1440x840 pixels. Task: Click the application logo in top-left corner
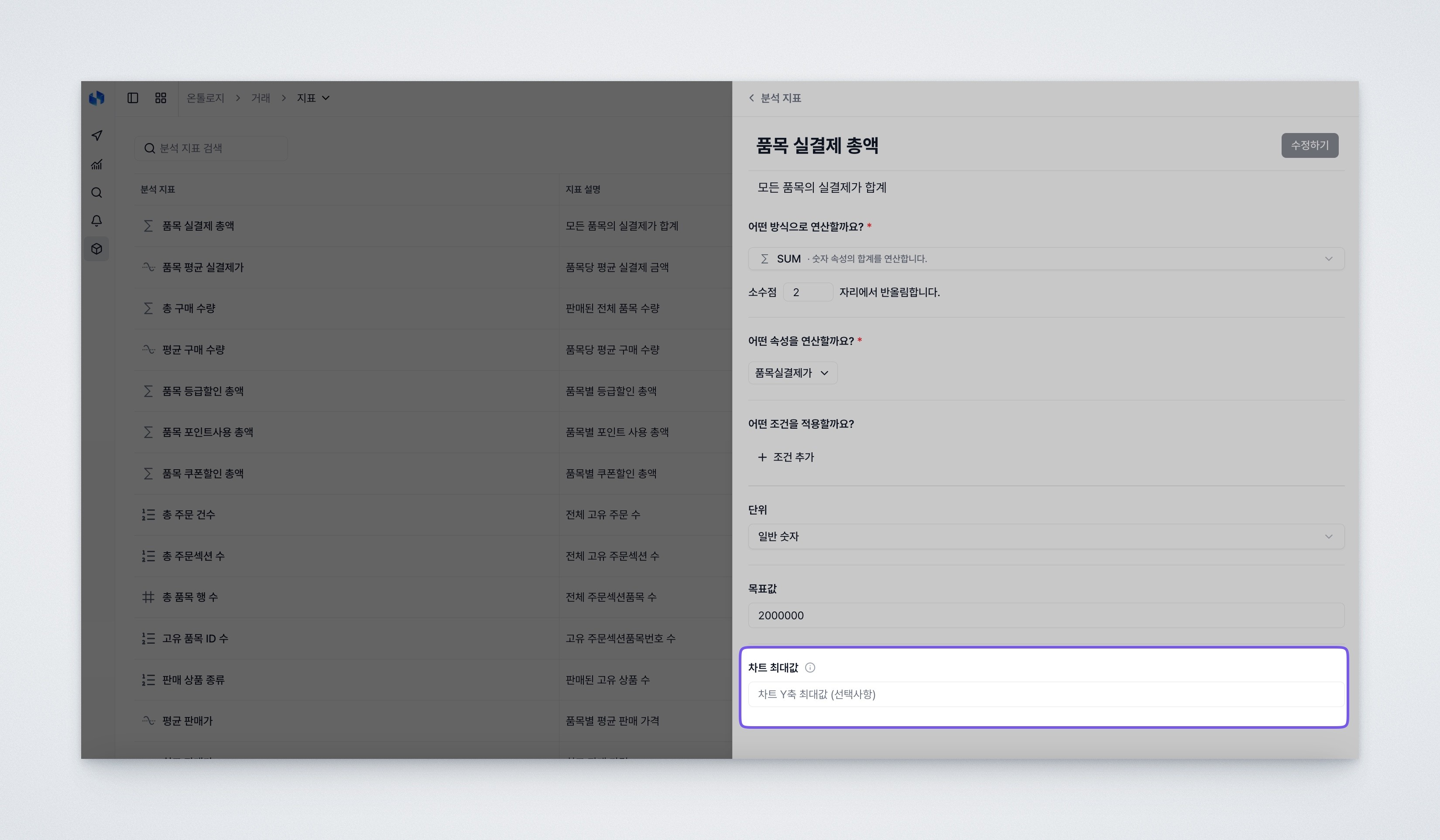tap(96, 98)
